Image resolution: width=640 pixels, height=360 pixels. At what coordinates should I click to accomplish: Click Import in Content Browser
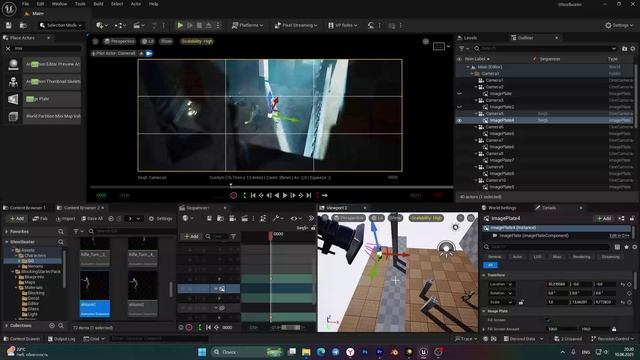(65, 219)
